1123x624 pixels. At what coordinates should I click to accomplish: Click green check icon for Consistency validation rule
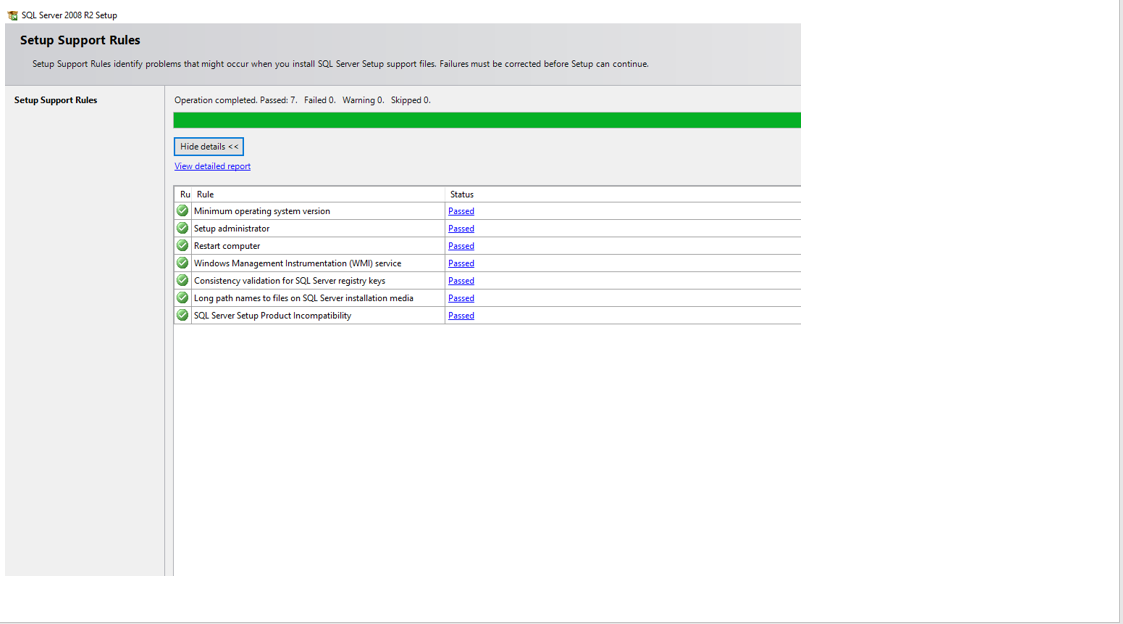(183, 280)
